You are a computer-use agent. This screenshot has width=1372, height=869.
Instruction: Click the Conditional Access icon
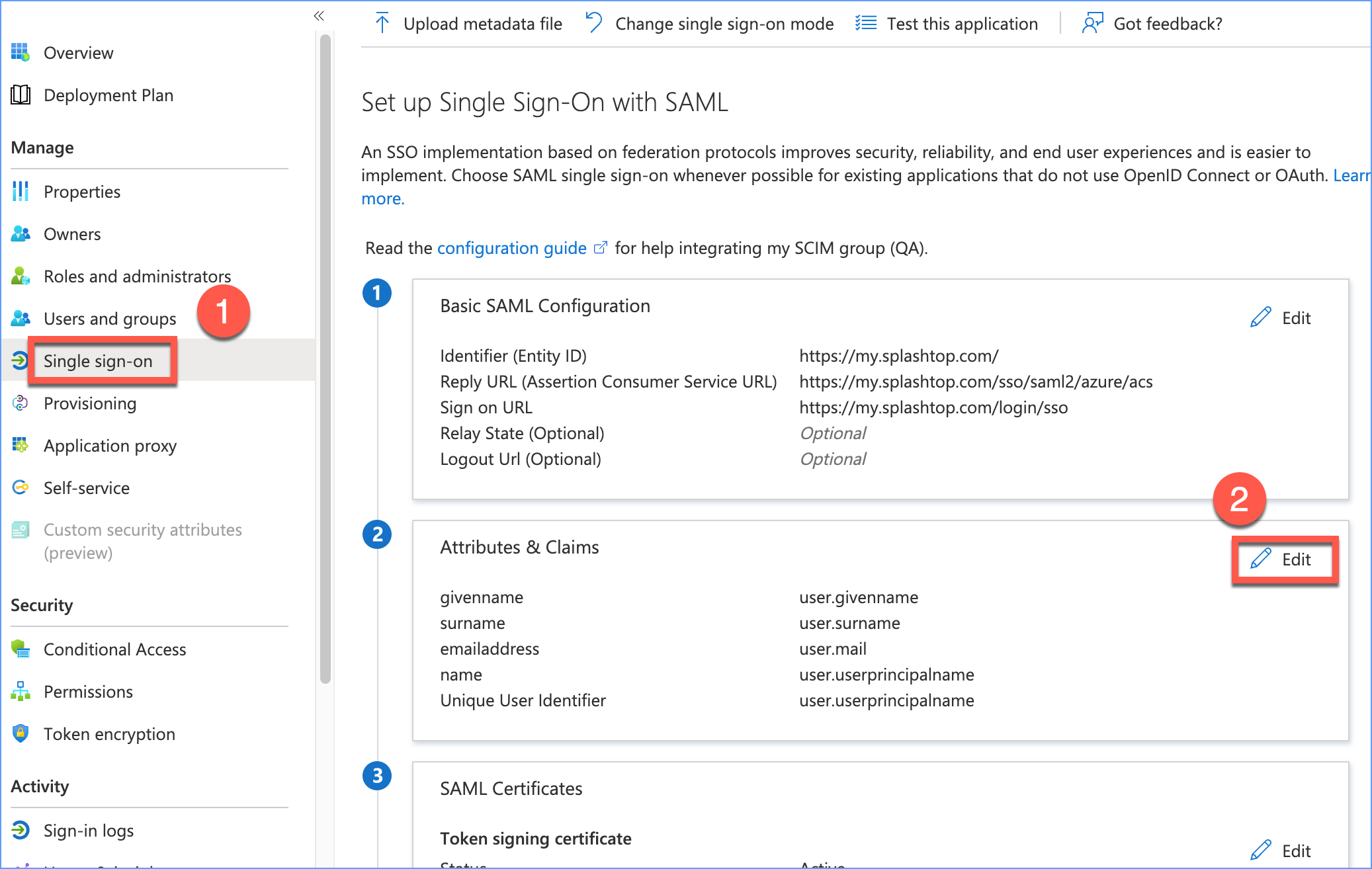21,649
